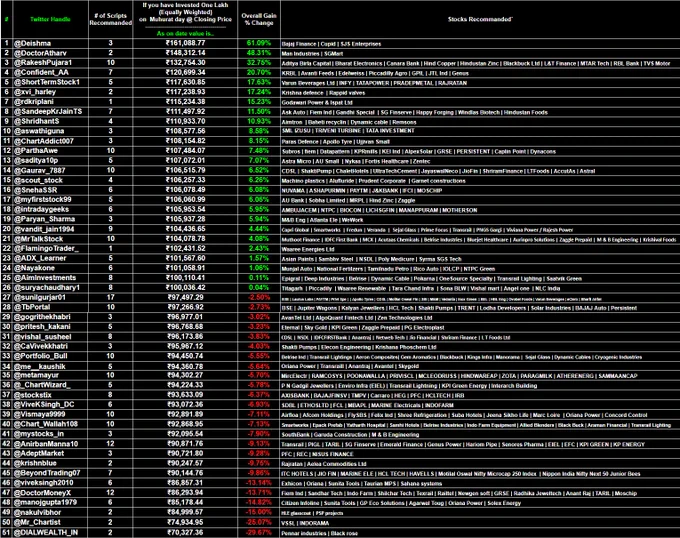
Task: Select the ₹70,327.36 value cell
Action: coord(185,532)
